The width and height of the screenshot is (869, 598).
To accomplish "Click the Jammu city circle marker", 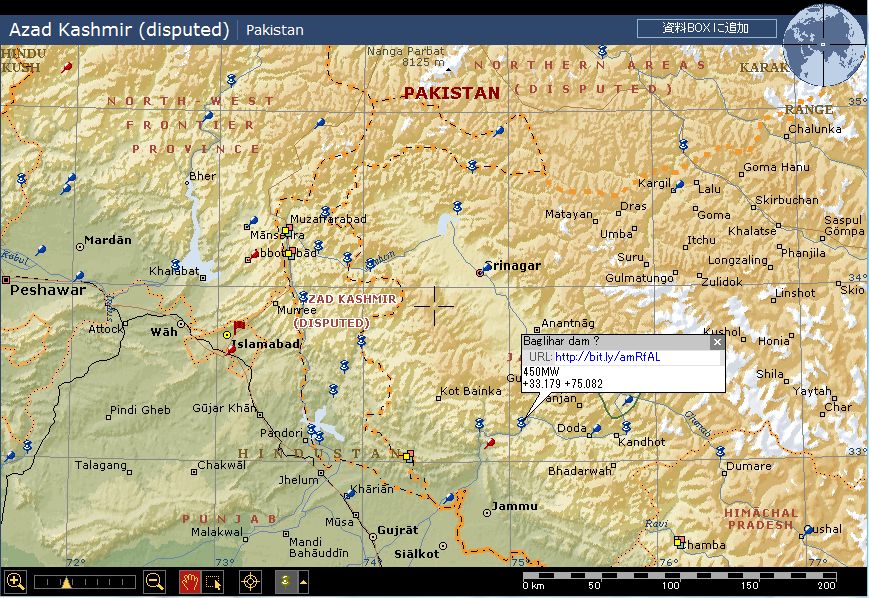I will pos(487,513).
